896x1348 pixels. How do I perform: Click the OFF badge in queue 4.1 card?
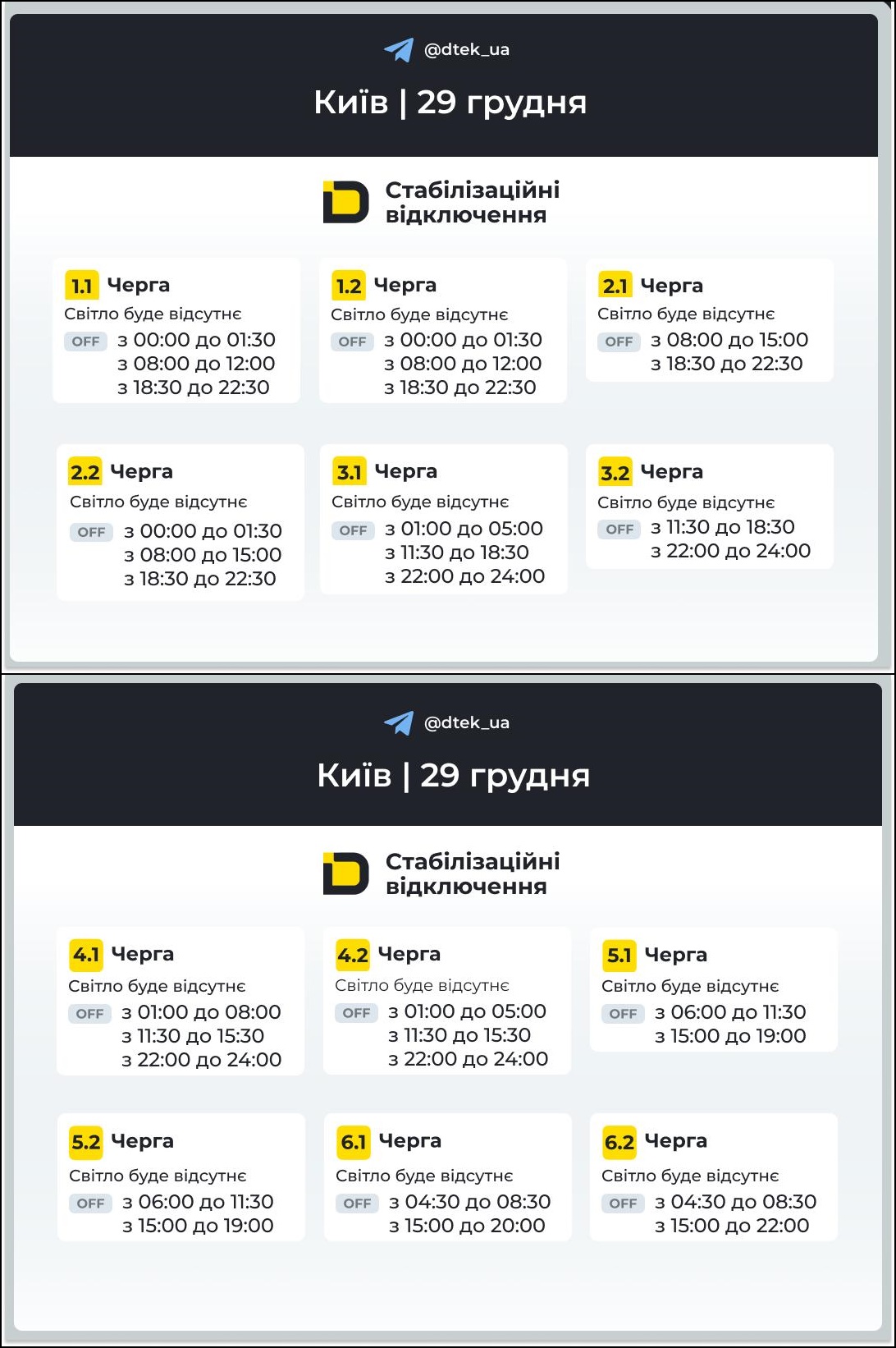[x=89, y=1014]
